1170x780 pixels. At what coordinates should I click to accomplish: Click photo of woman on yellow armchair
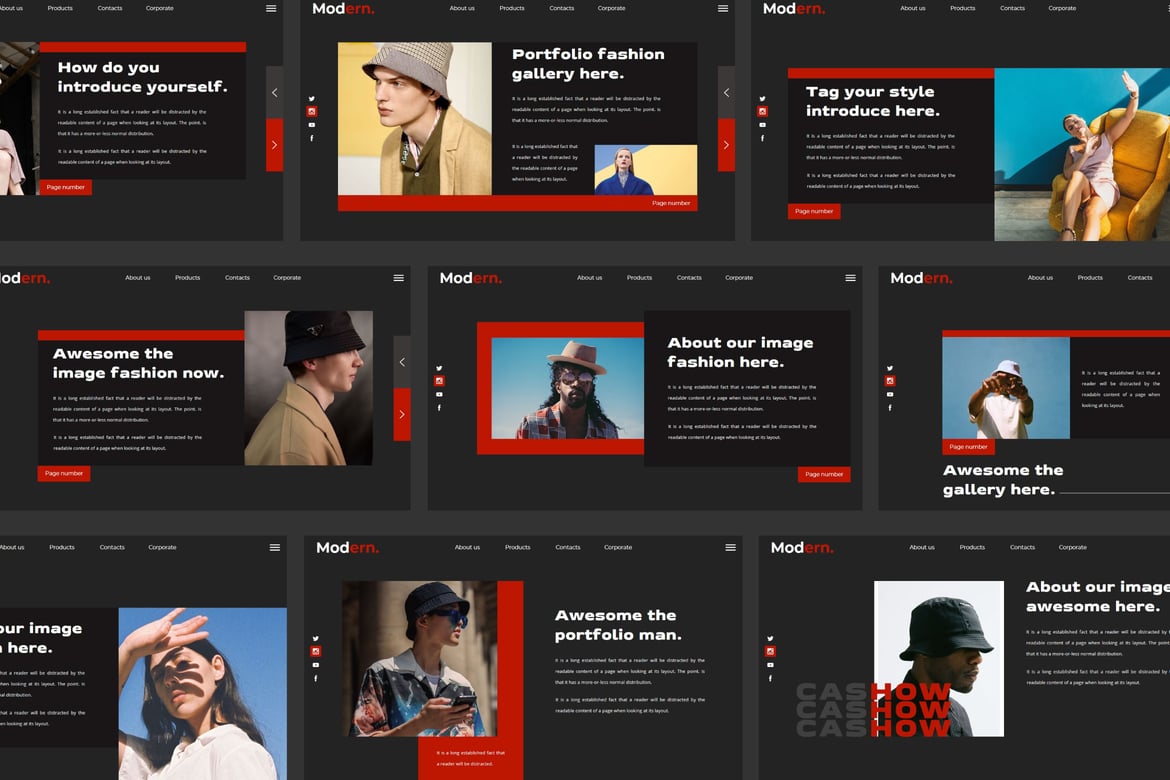(x=1082, y=155)
